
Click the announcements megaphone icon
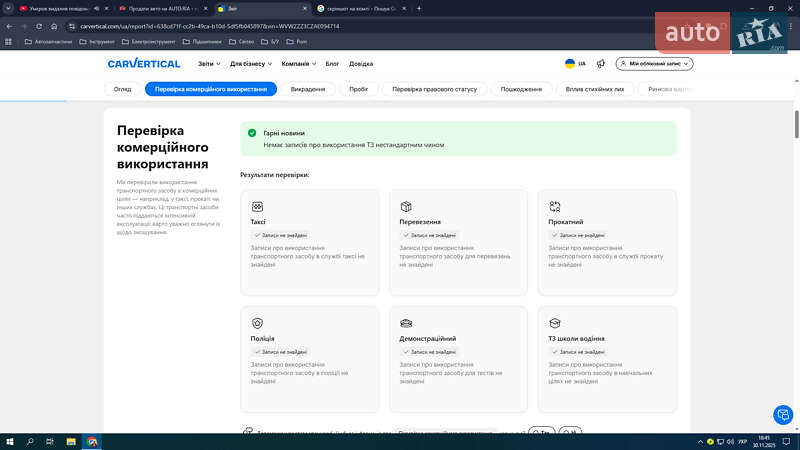[600, 64]
